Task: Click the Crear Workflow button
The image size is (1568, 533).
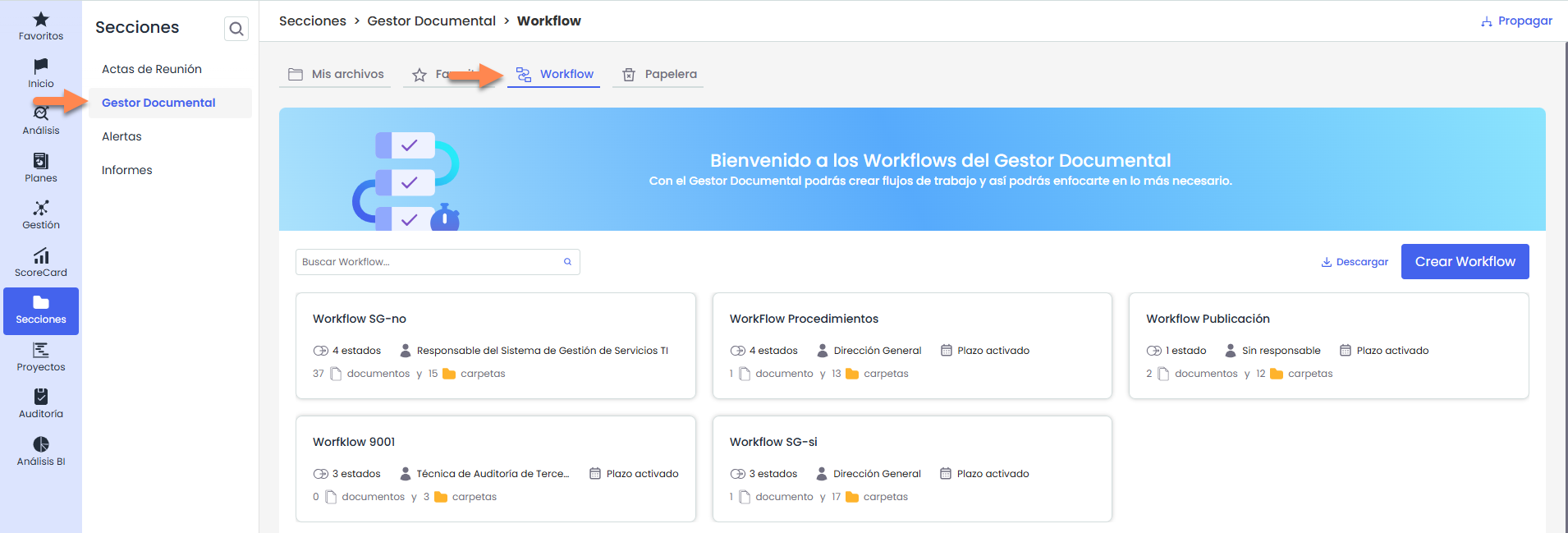Action: coord(1465,261)
